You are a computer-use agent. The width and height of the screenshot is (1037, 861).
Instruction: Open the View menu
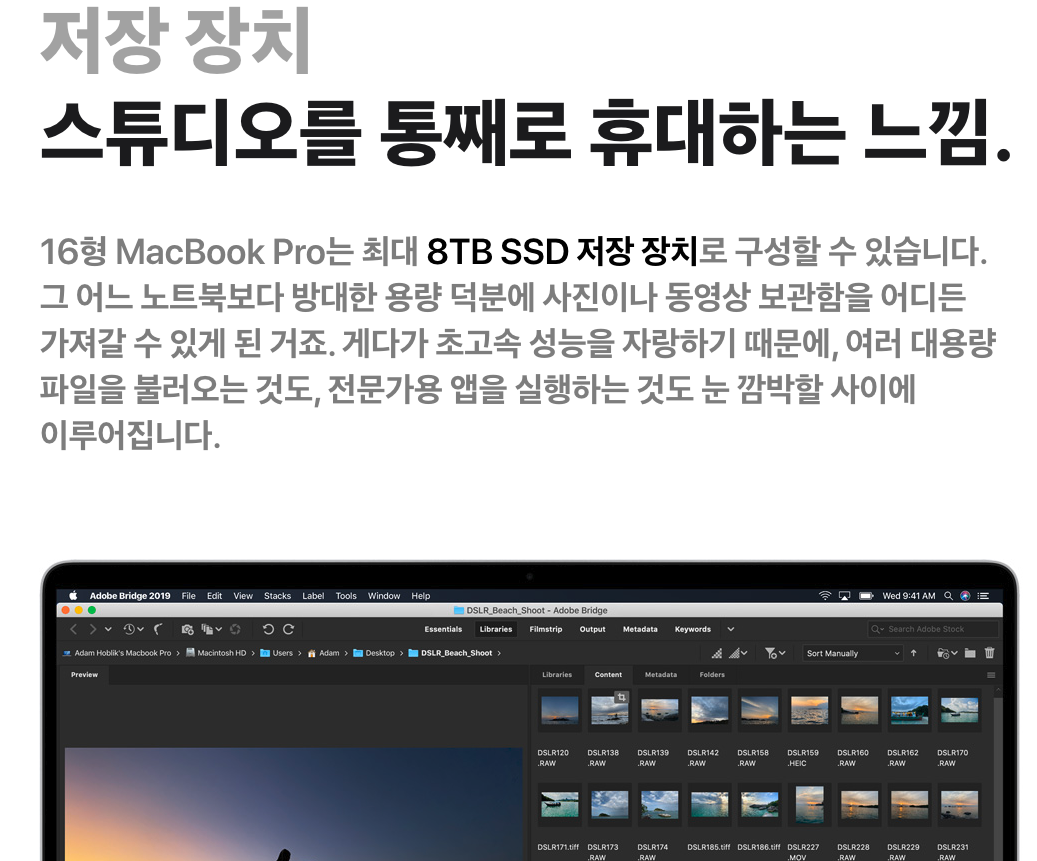pyautogui.click(x=243, y=595)
